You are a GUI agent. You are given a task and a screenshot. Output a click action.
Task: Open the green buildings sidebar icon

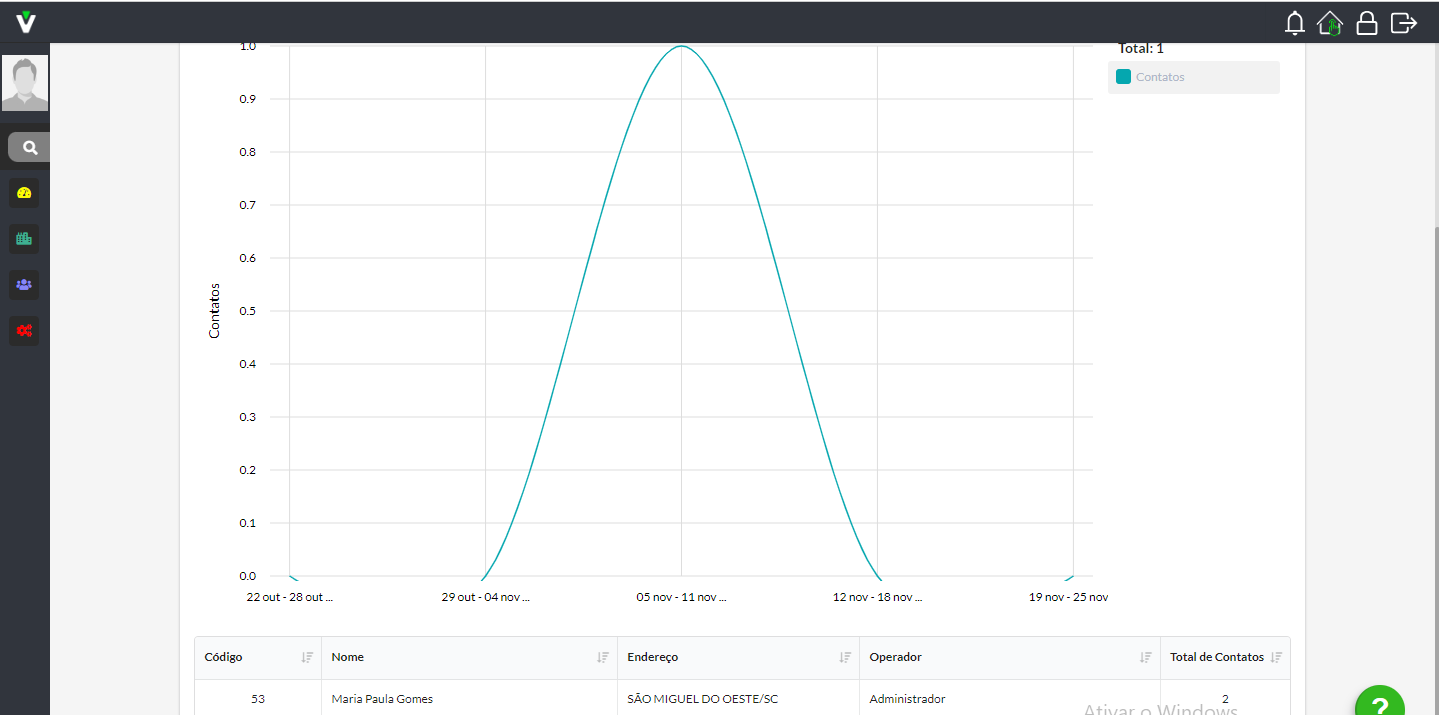coord(24,239)
